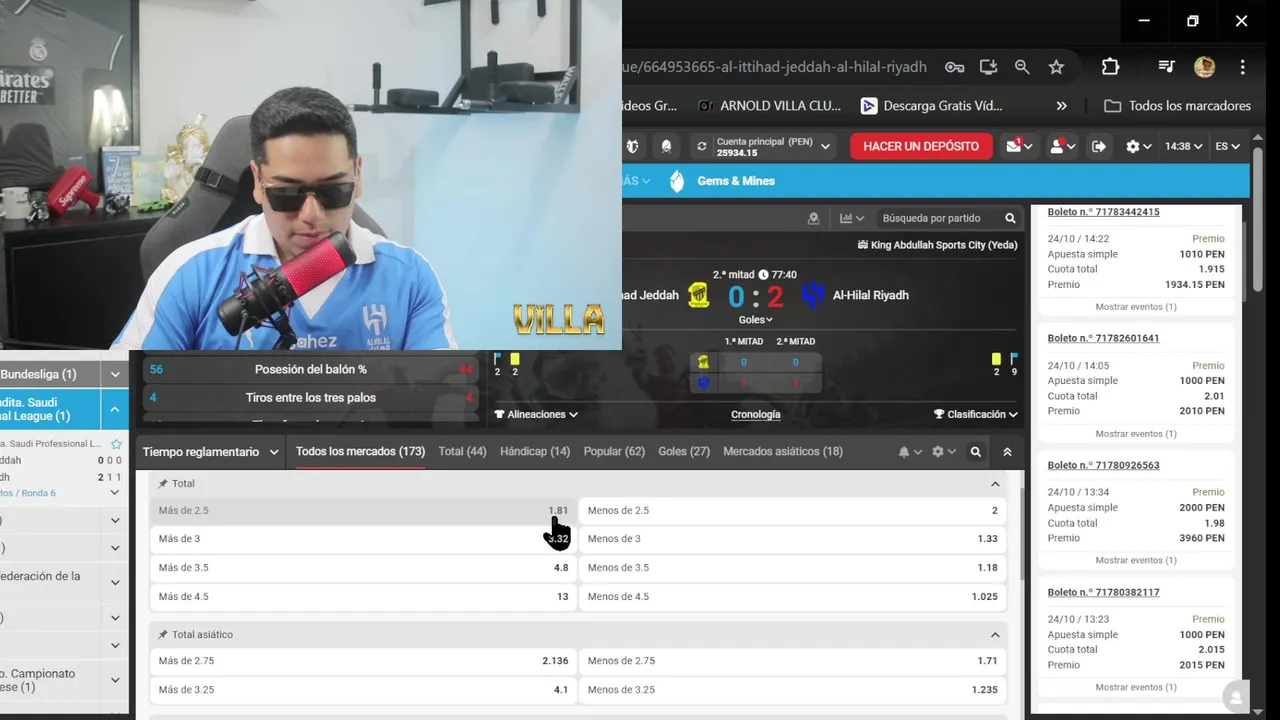Click the search magnifier beside Búsqueda por partido
The image size is (1280, 720).
point(1010,218)
